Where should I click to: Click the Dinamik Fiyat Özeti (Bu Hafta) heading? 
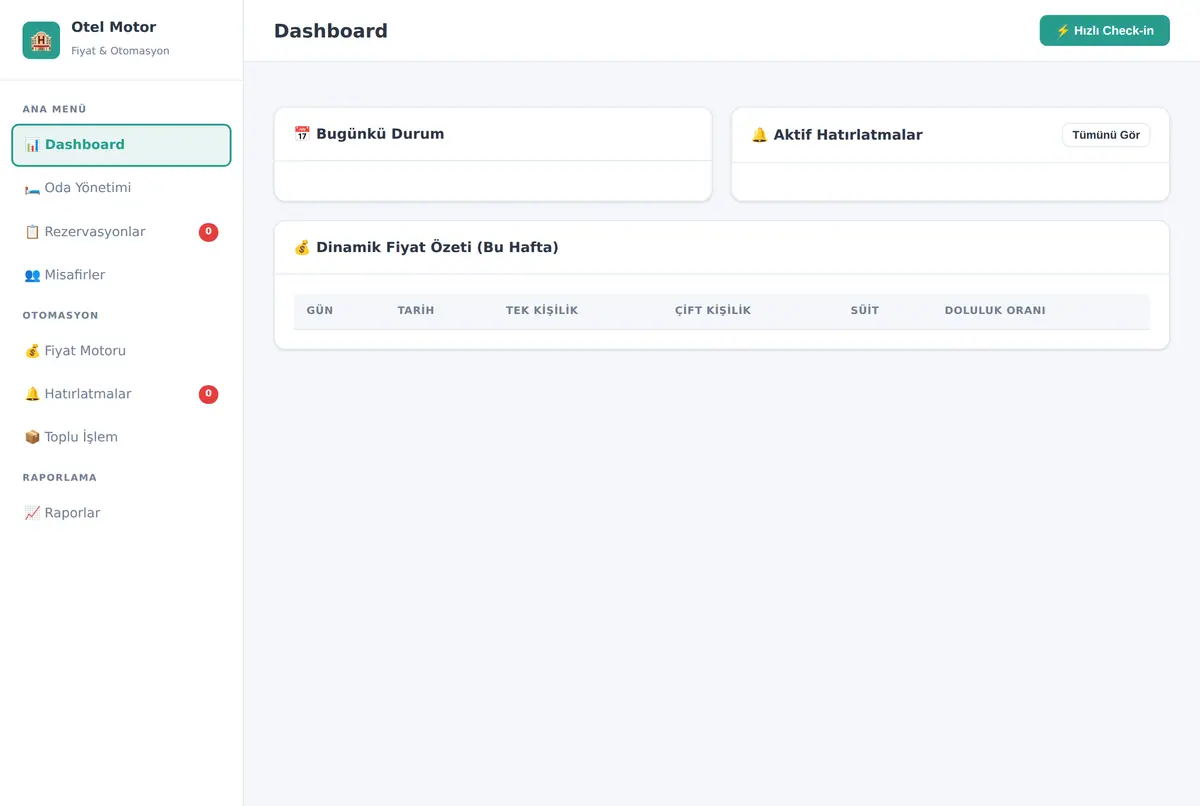pos(437,247)
